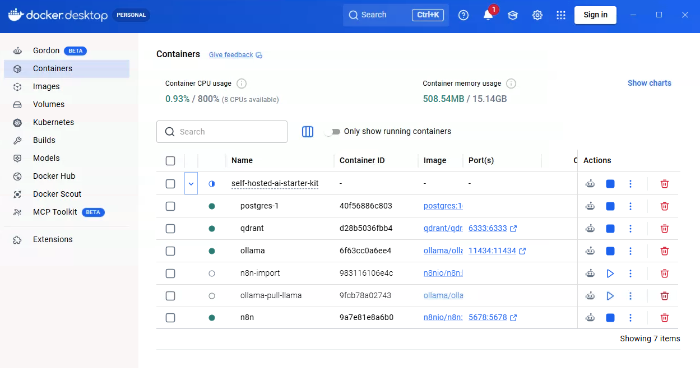Open Models in sidebar
The width and height of the screenshot is (700, 368).
pos(67,158)
